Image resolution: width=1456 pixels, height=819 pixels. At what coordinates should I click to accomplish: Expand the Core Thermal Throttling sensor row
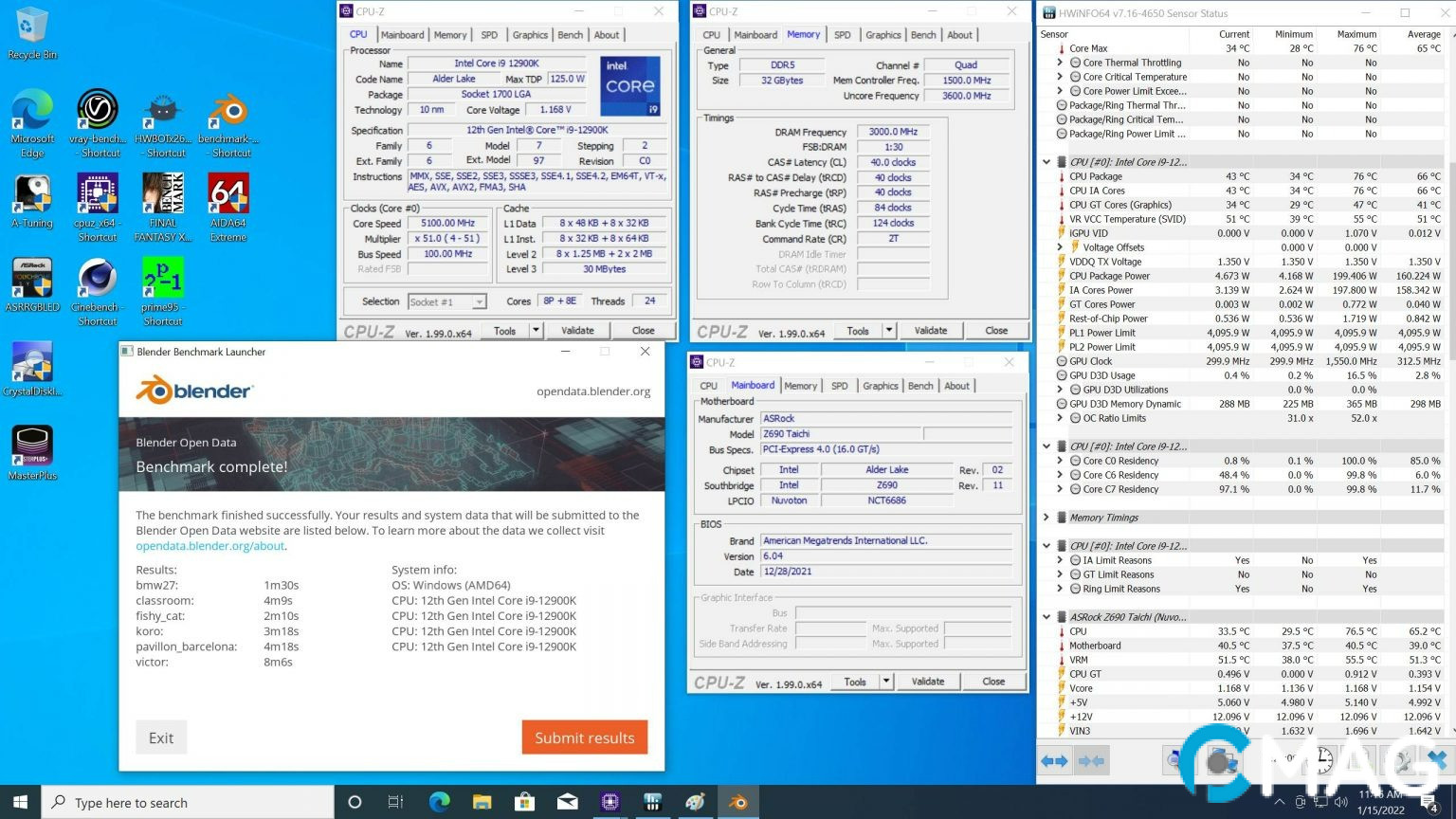coord(1060,63)
